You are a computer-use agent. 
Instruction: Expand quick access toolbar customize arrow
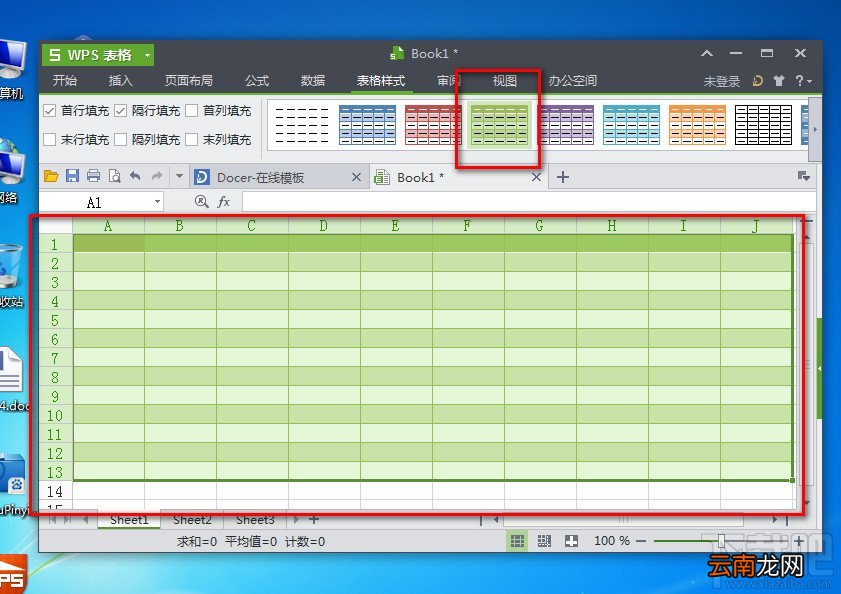(179, 176)
